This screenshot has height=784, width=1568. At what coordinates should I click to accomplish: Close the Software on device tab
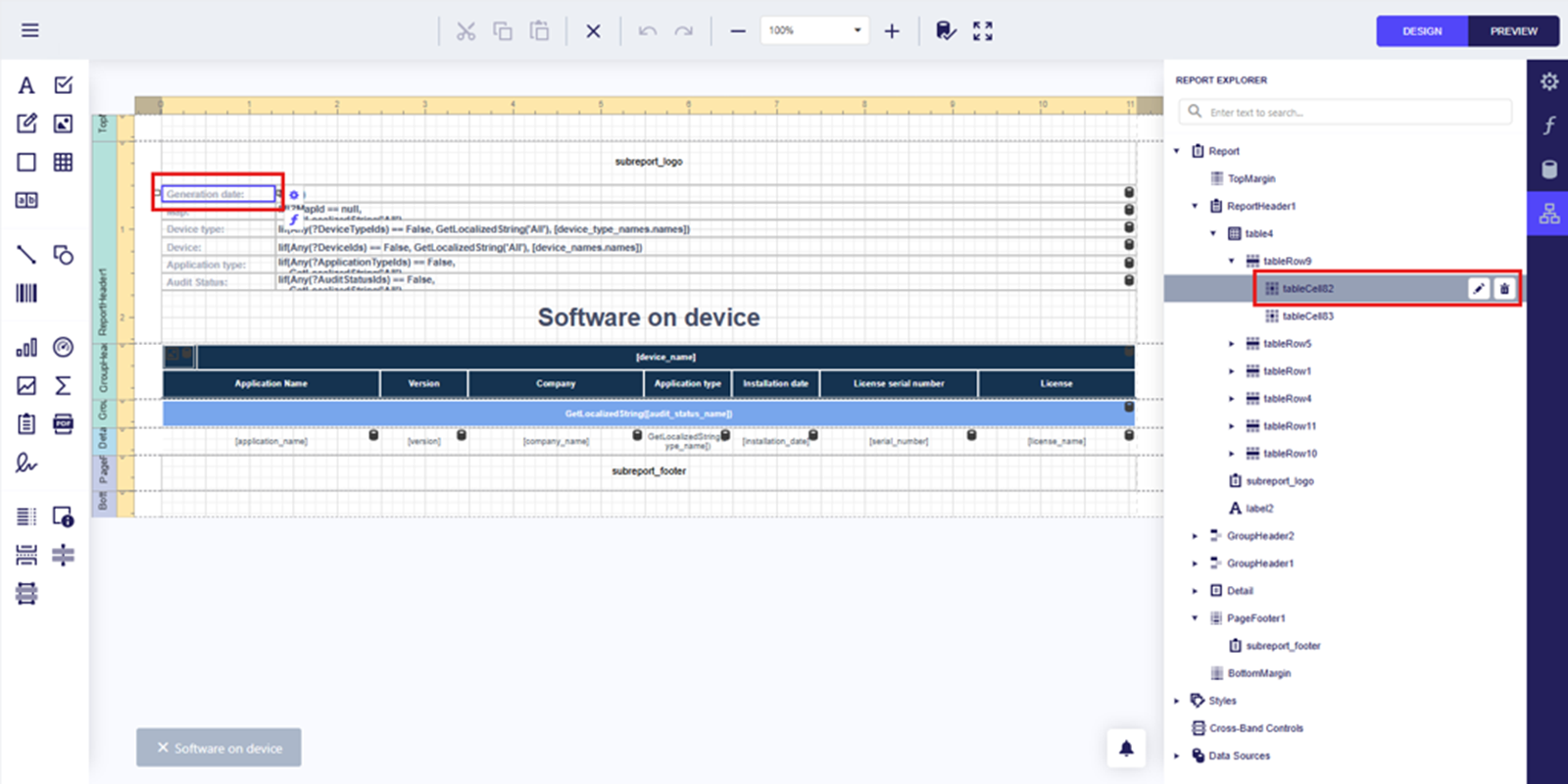coord(163,748)
